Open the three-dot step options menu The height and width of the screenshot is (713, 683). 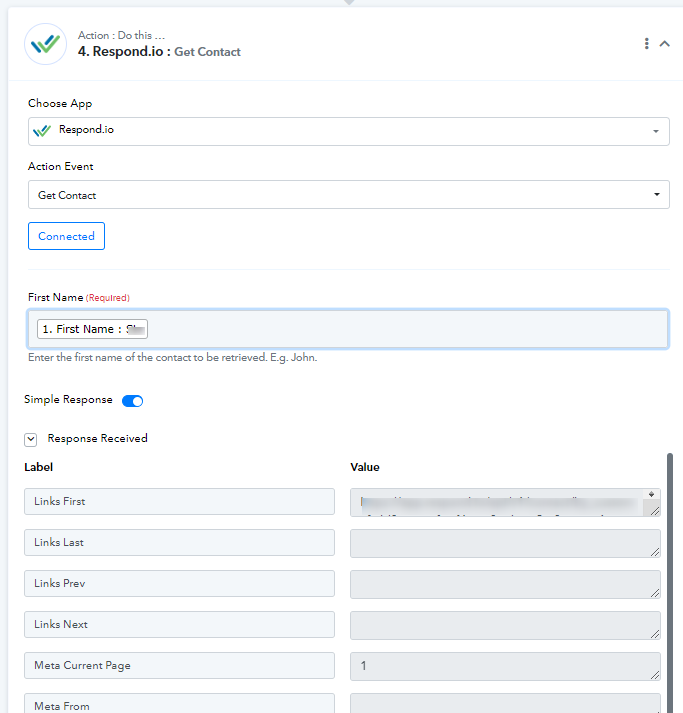tap(646, 44)
